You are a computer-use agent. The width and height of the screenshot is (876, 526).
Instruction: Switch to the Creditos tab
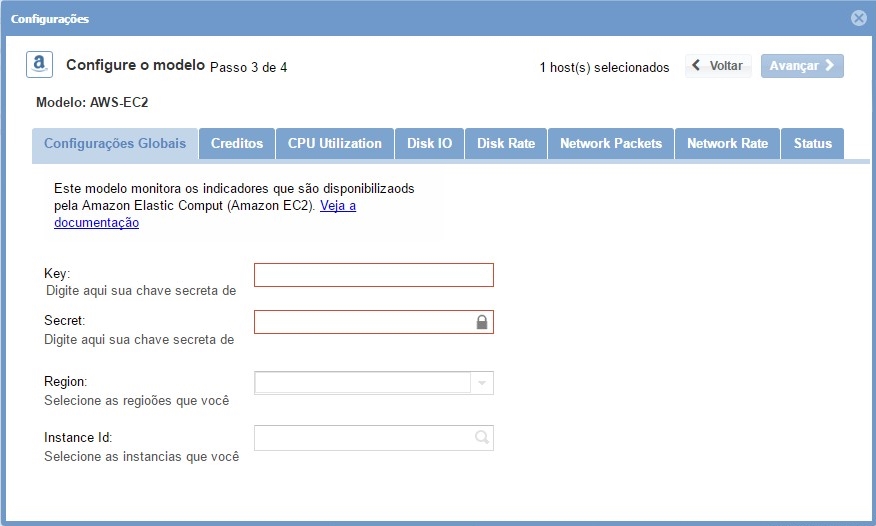click(x=237, y=144)
